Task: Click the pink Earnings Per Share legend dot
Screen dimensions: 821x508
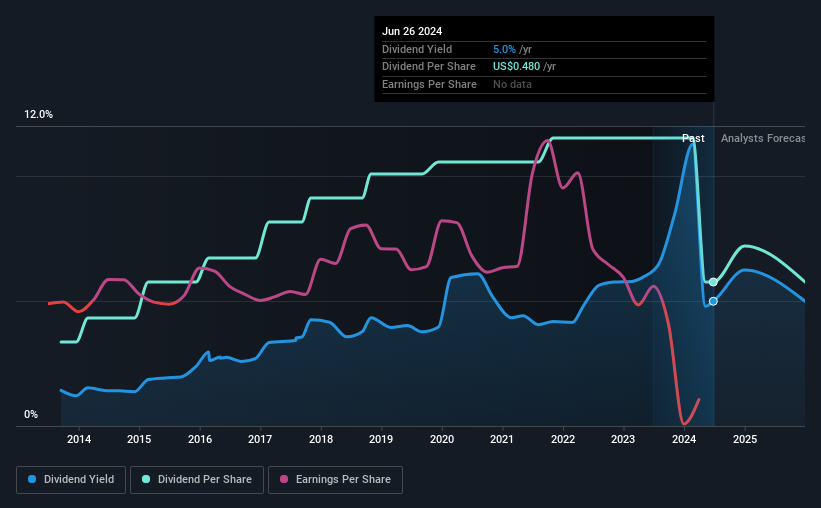Action: 284,479
